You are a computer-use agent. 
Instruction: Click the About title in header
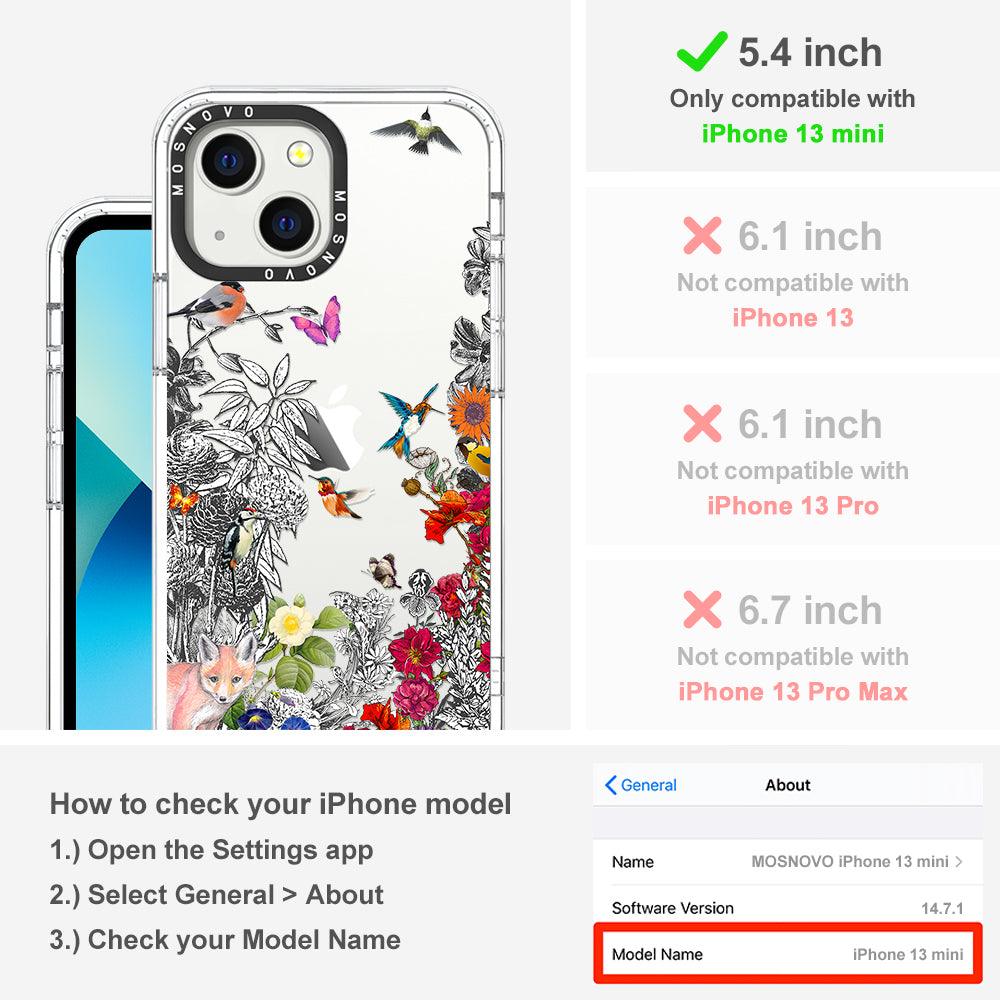point(788,785)
